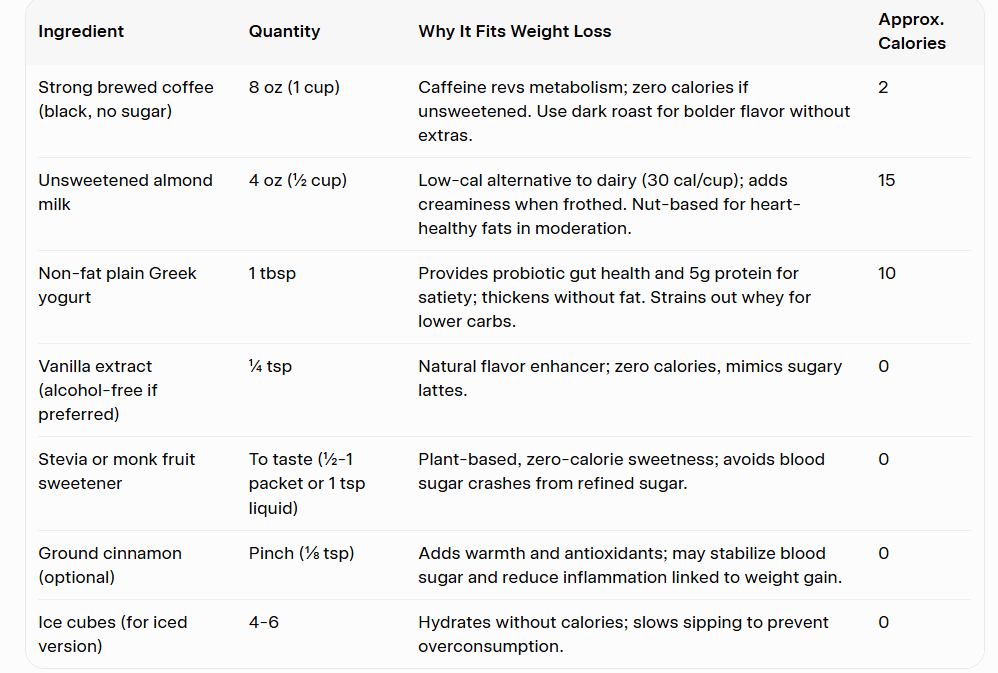Screen dimensions: 998x673
Task: Click the 1 tbsp quantity cell
Action: click(x=272, y=273)
